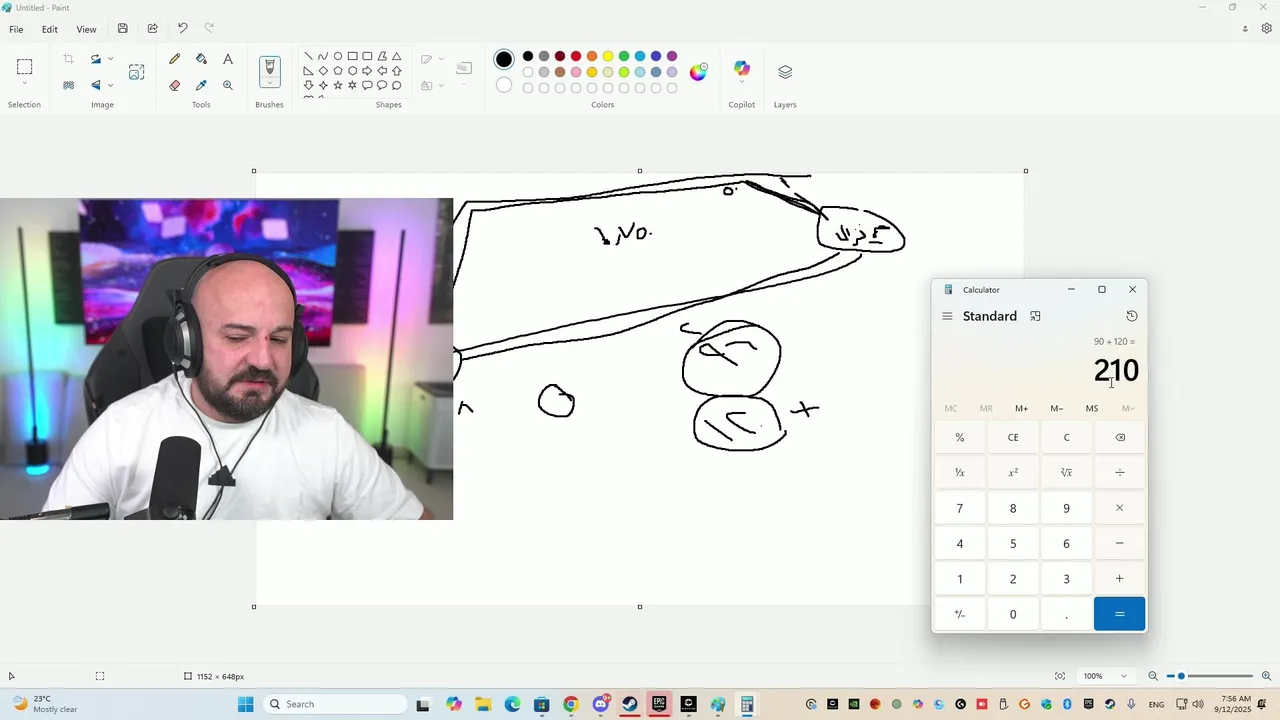Select the Line shape

coord(308,56)
